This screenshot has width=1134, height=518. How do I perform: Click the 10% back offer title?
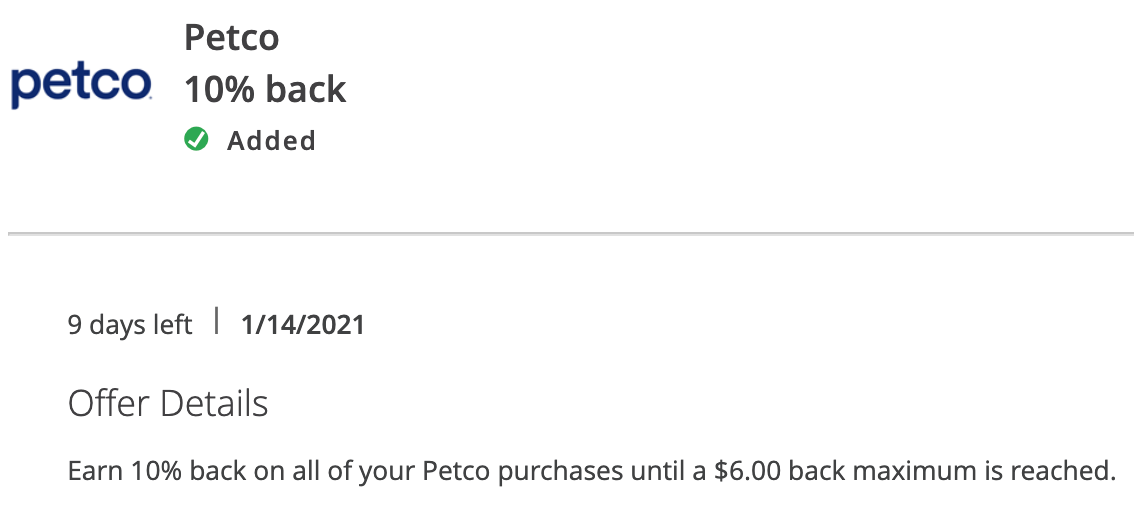(x=265, y=89)
